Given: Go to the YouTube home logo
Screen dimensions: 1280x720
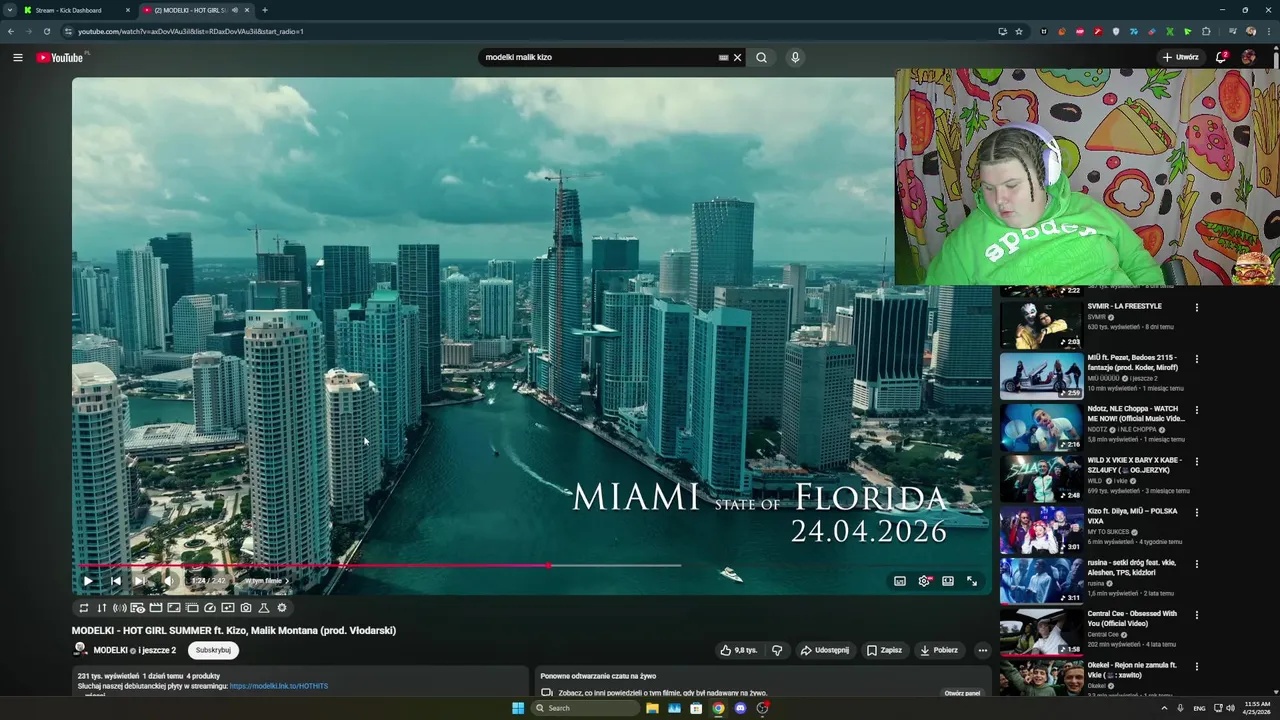Looking at the screenshot, I should pos(60,57).
